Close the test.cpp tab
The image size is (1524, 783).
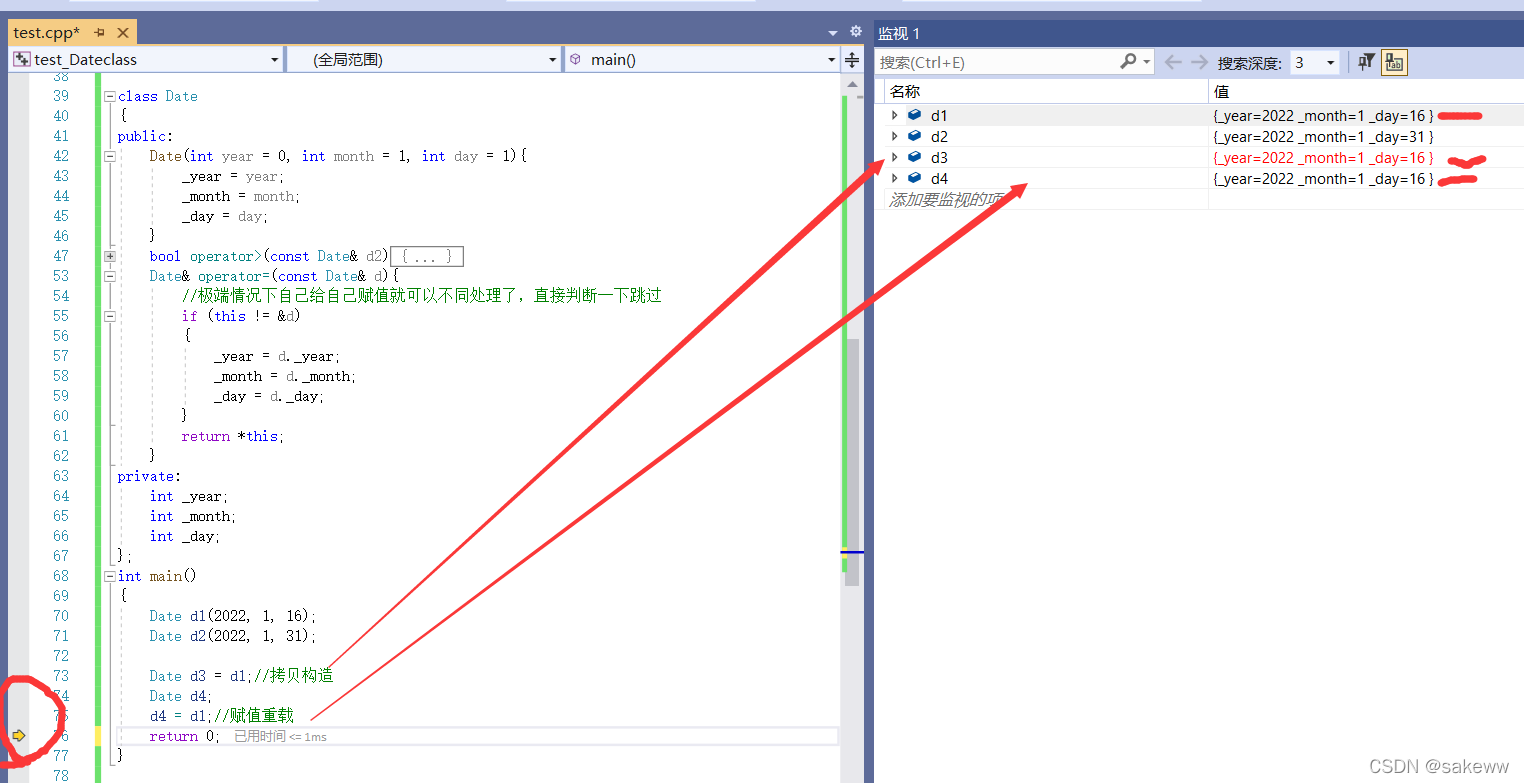tap(122, 33)
